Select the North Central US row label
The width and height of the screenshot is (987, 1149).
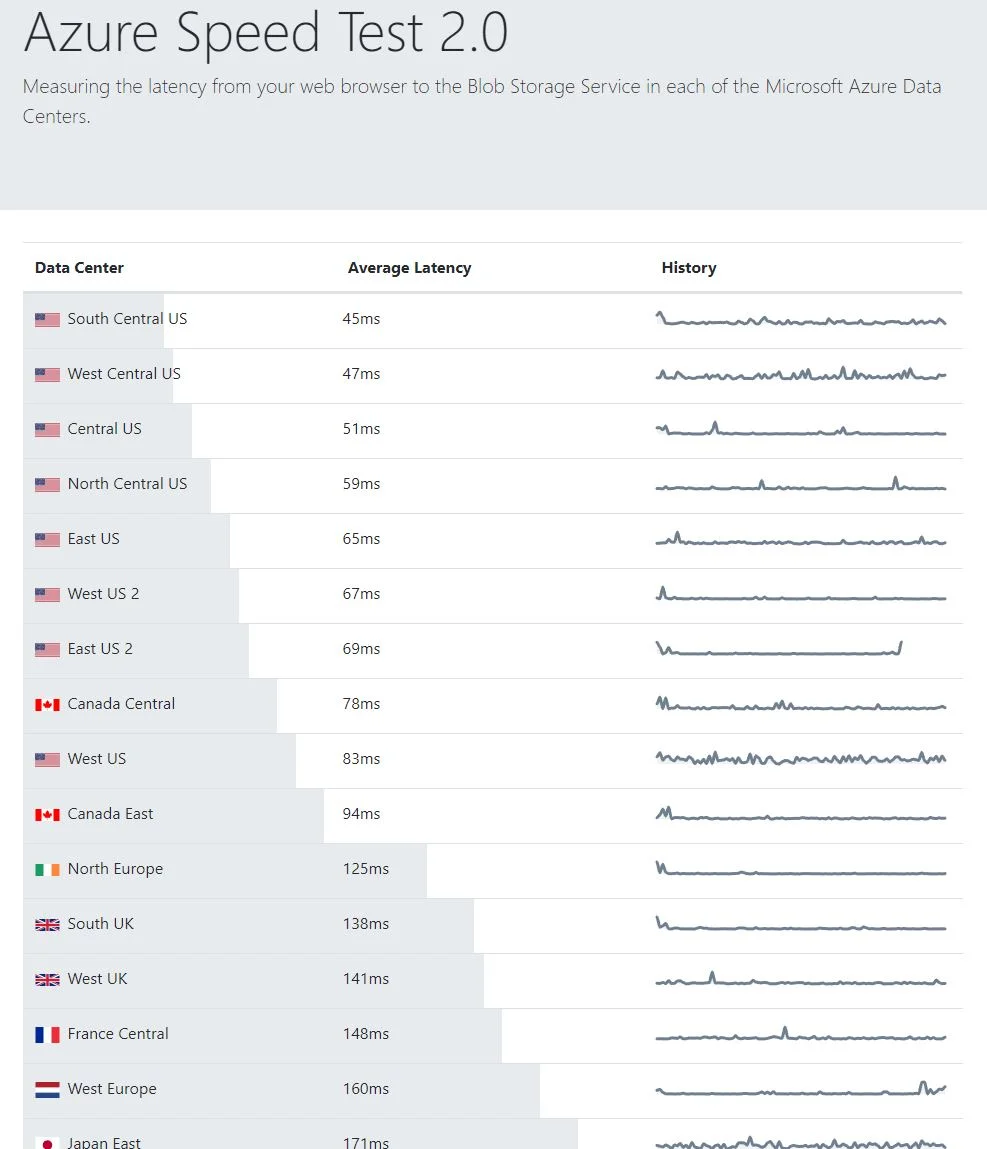pos(127,484)
